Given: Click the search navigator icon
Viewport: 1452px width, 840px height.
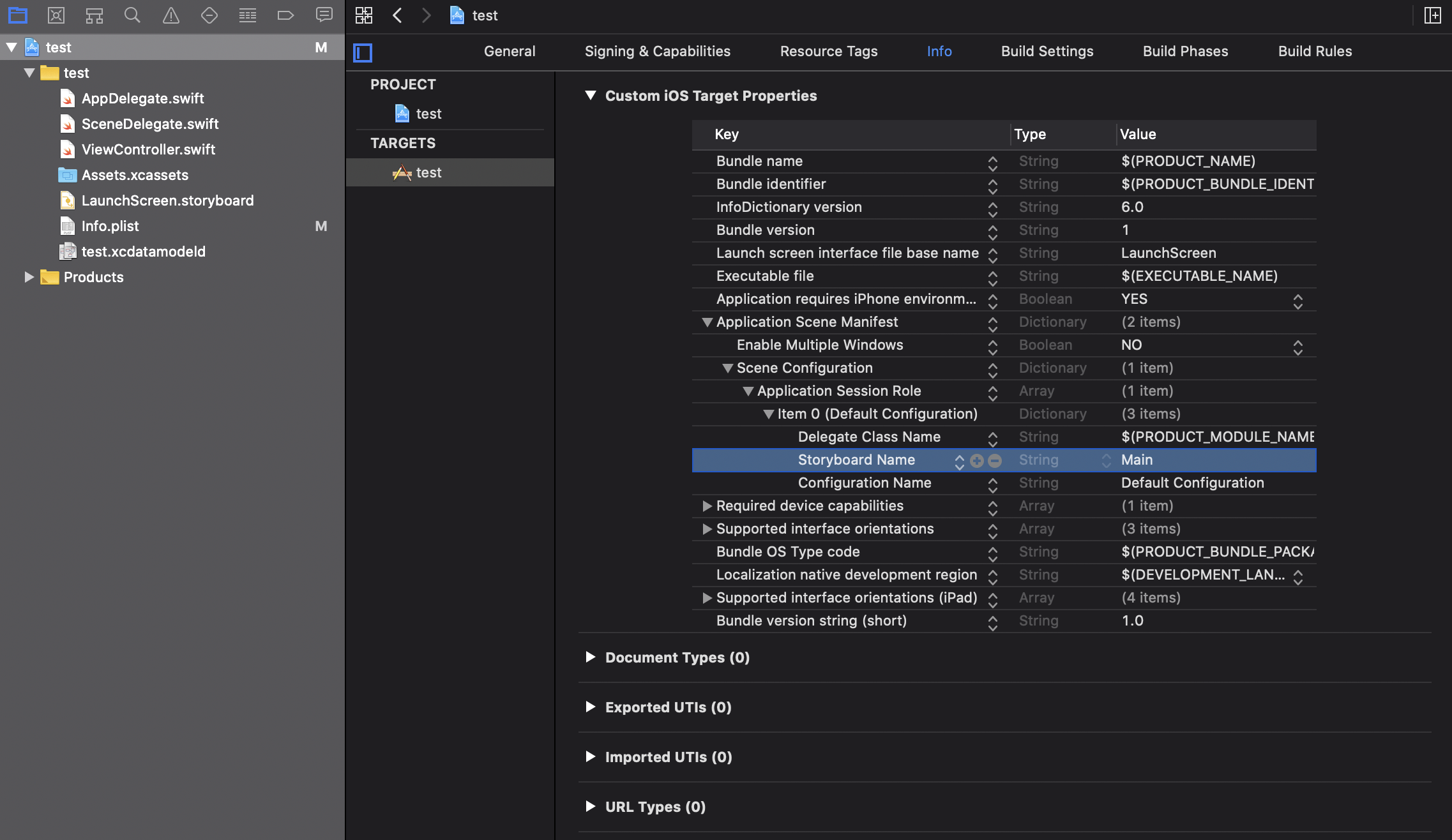Looking at the screenshot, I should point(131,15).
